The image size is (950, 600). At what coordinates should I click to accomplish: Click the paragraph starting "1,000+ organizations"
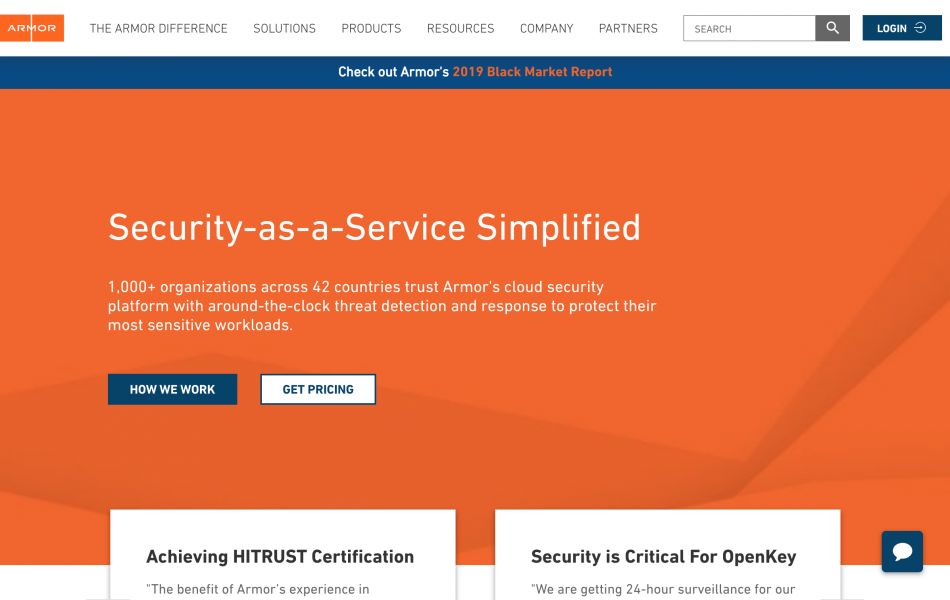382,306
